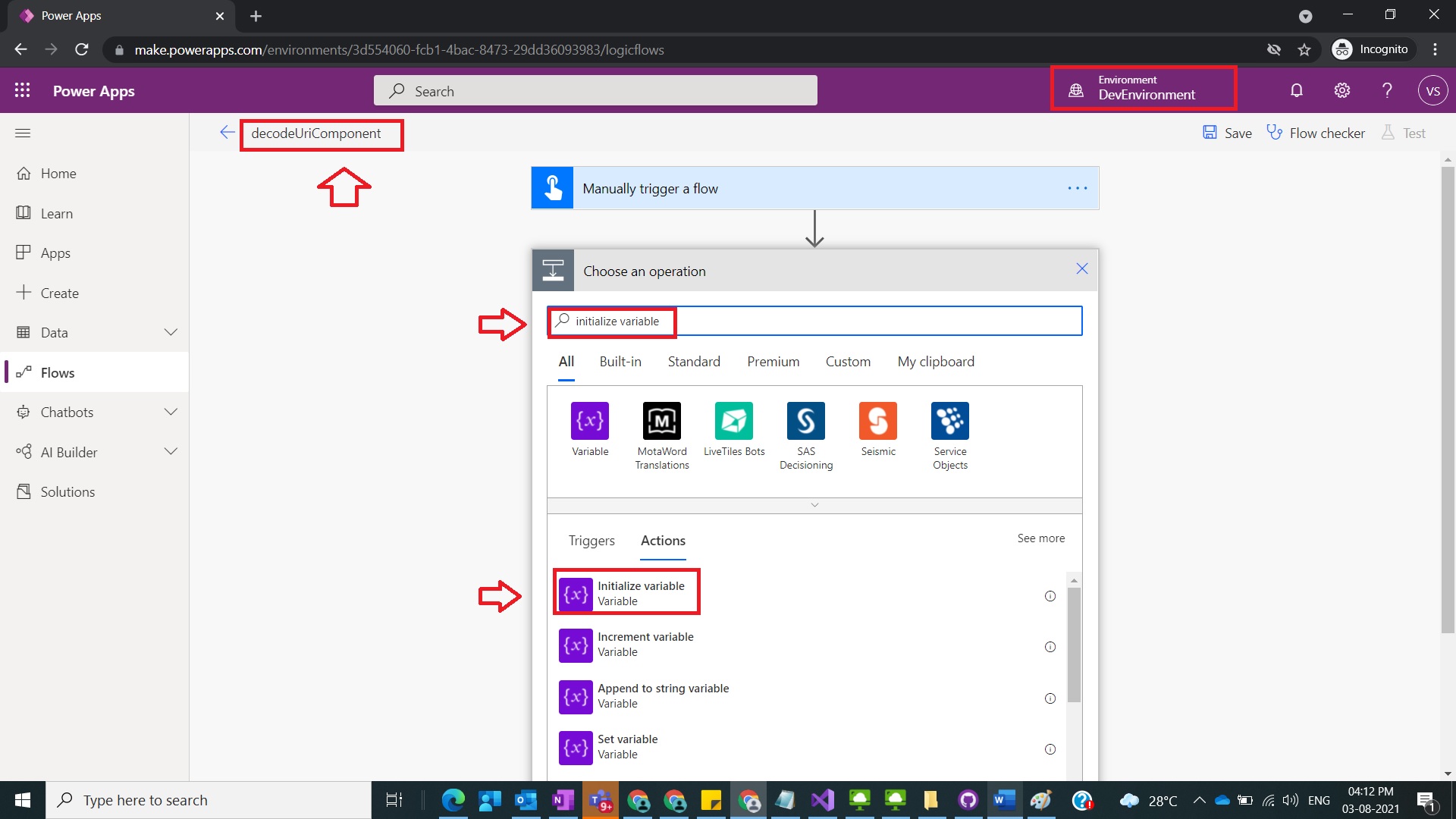Select the Initialize variable action
The height and width of the screenshot is (819, 1456).
pos(642,592)
